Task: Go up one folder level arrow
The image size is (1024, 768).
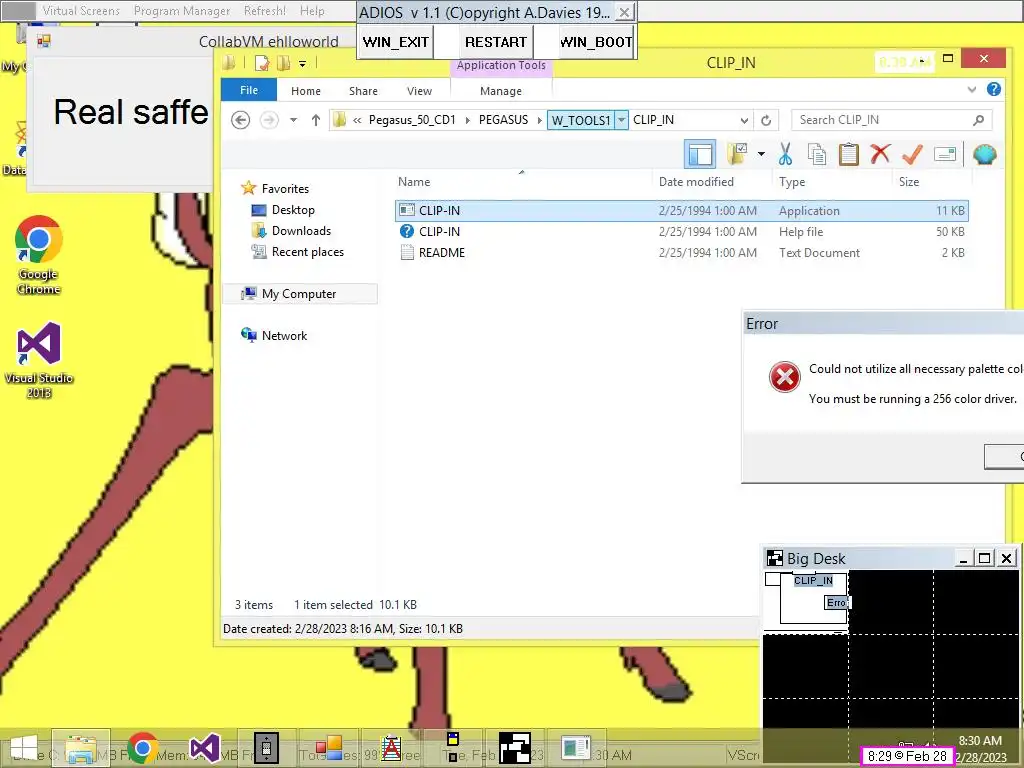Action: (x=316, y=120)
